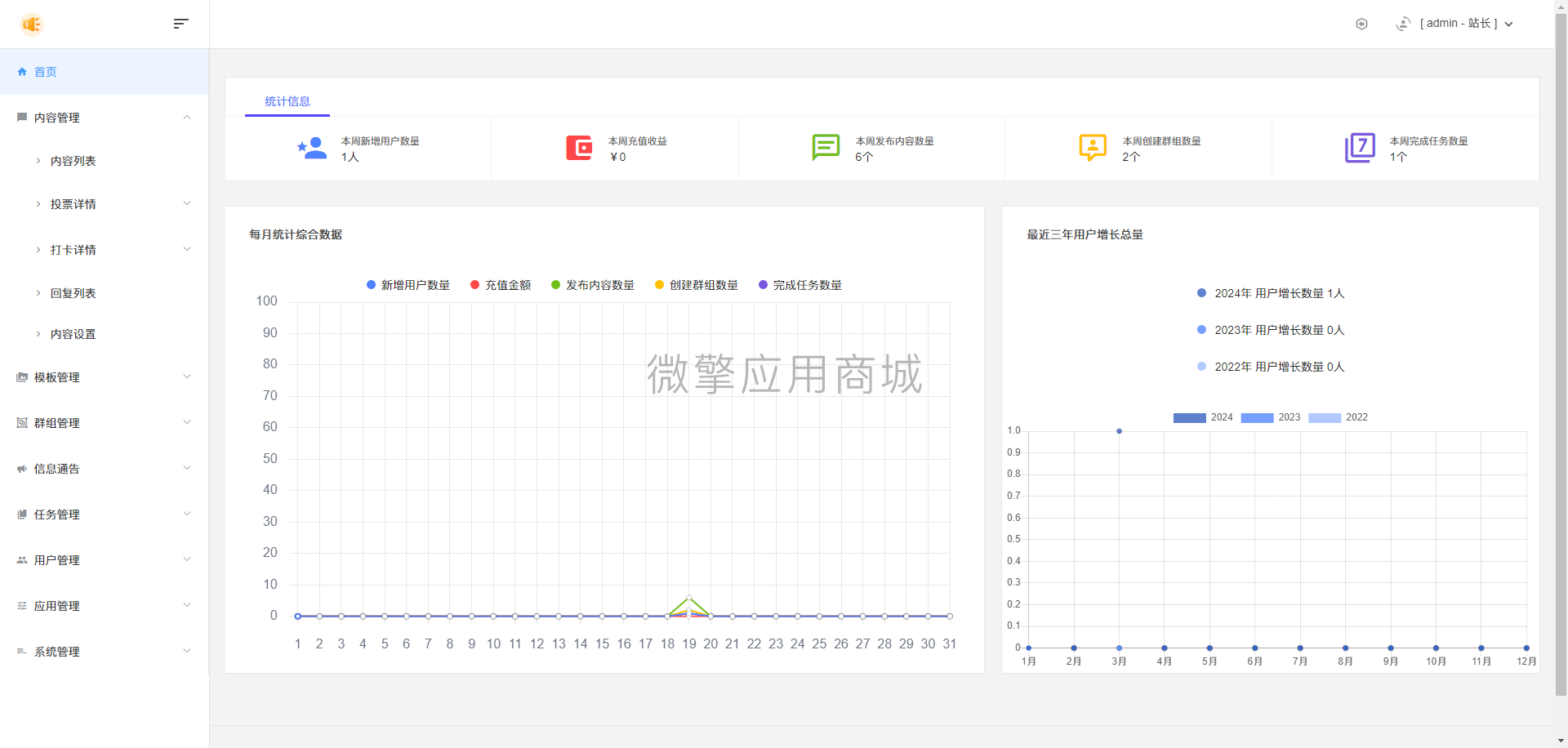Click the red wallet recharge income icon
The image size is (1568, 748).
tap(579, 148)
